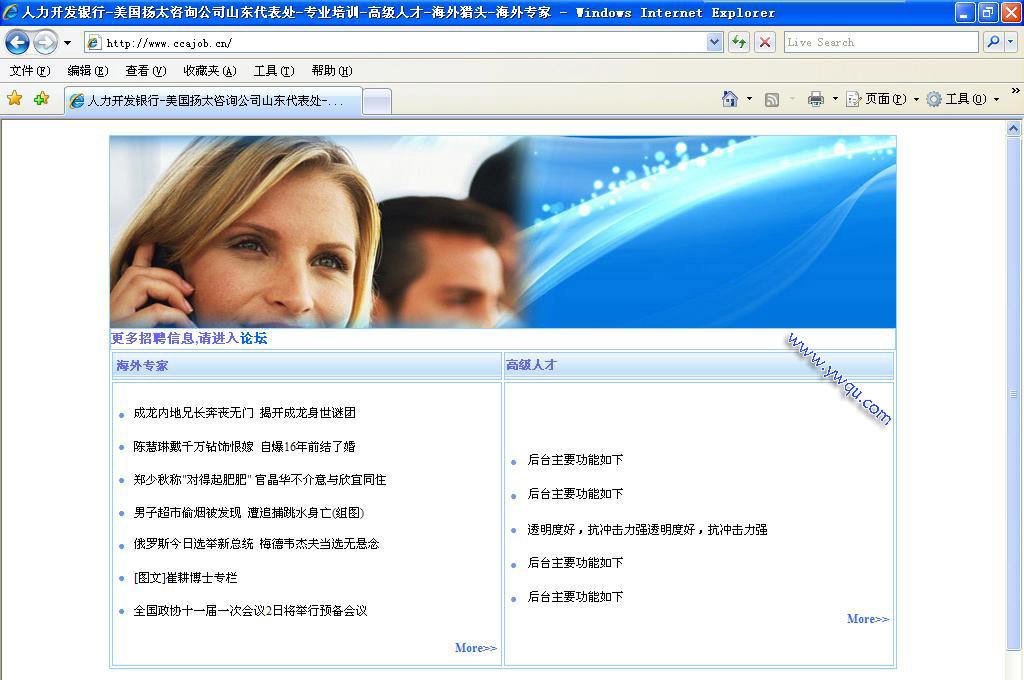Click the page icon in address bar
The height and width of the screenshot is (680, 1024).
pyautogui.click(x=94, y=43)
